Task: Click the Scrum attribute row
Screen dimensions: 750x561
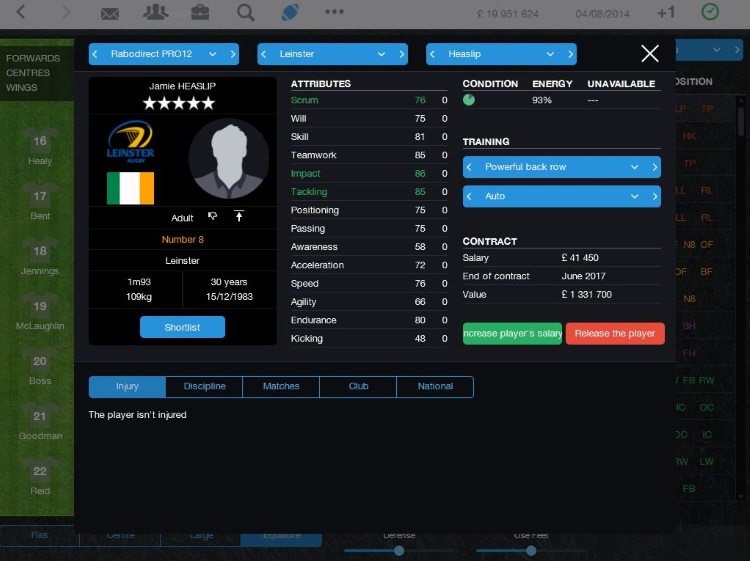Action: (x=369, y=100)
